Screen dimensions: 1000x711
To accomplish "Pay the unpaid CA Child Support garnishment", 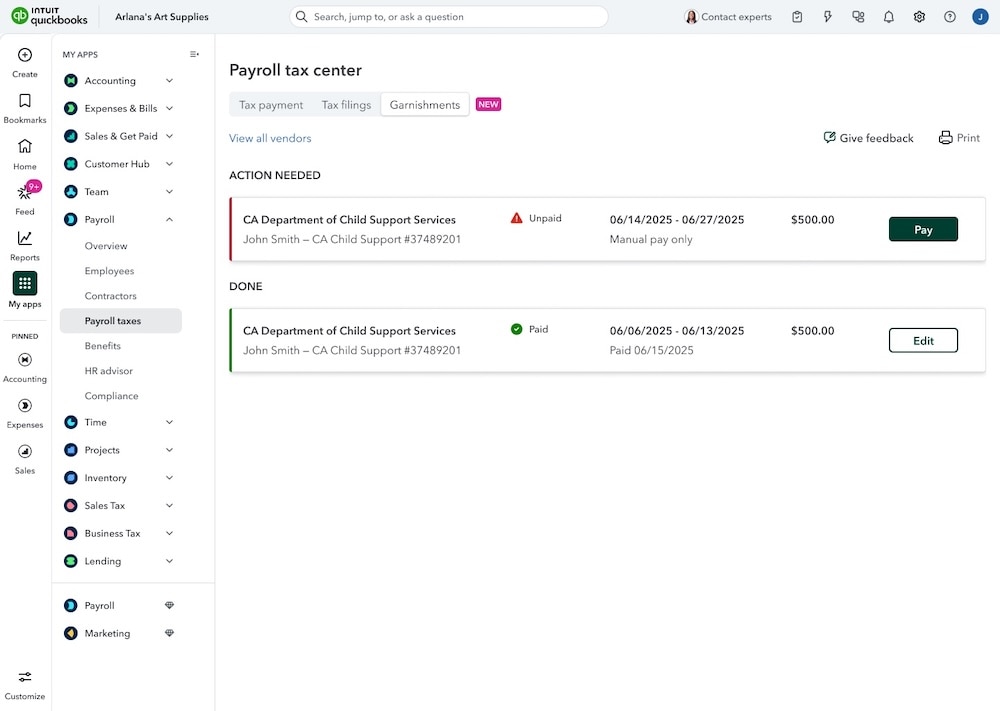I will (x=922, y=229).
